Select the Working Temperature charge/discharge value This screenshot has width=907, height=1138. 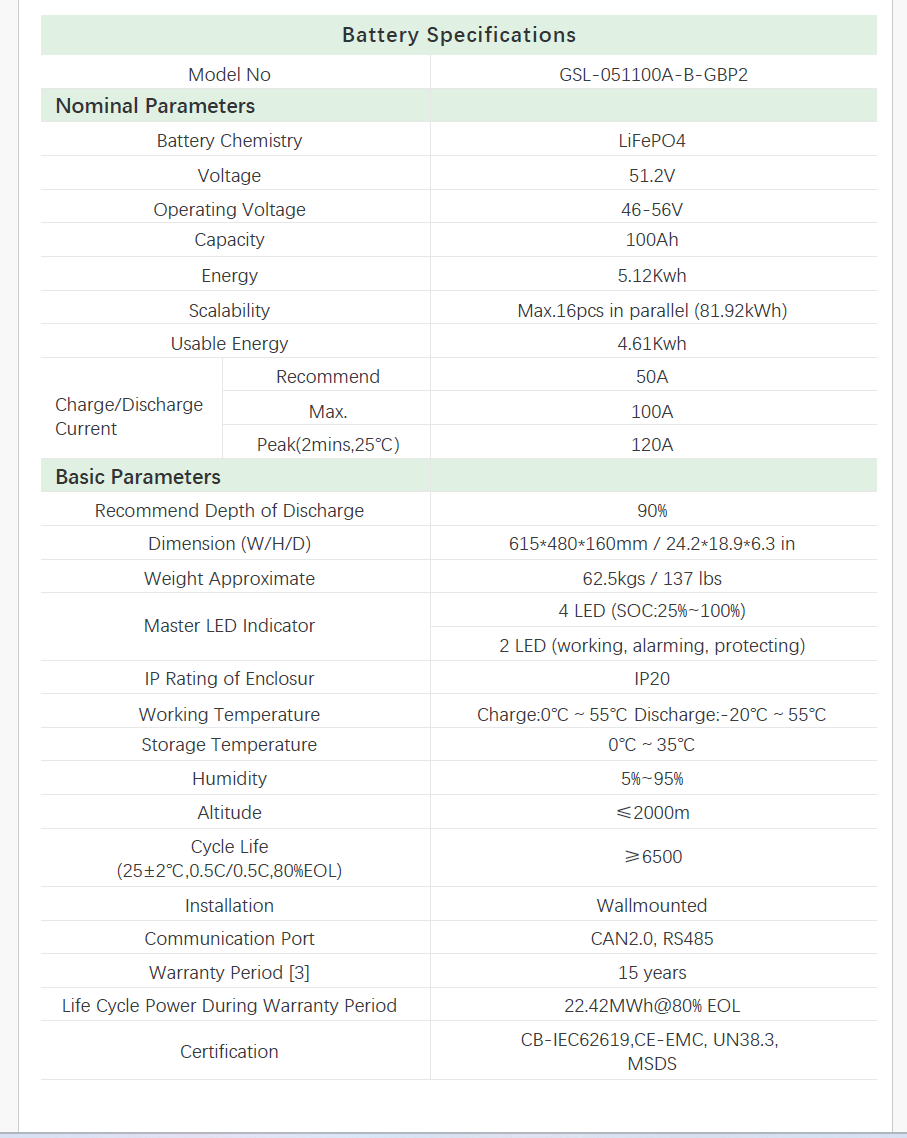click(652, 715)
